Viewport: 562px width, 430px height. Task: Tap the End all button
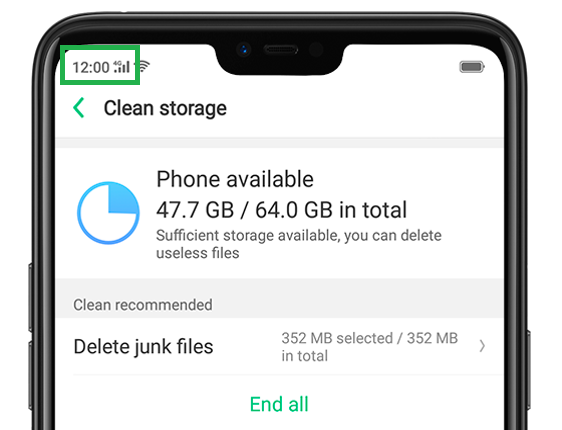click(x=279, y=404)
